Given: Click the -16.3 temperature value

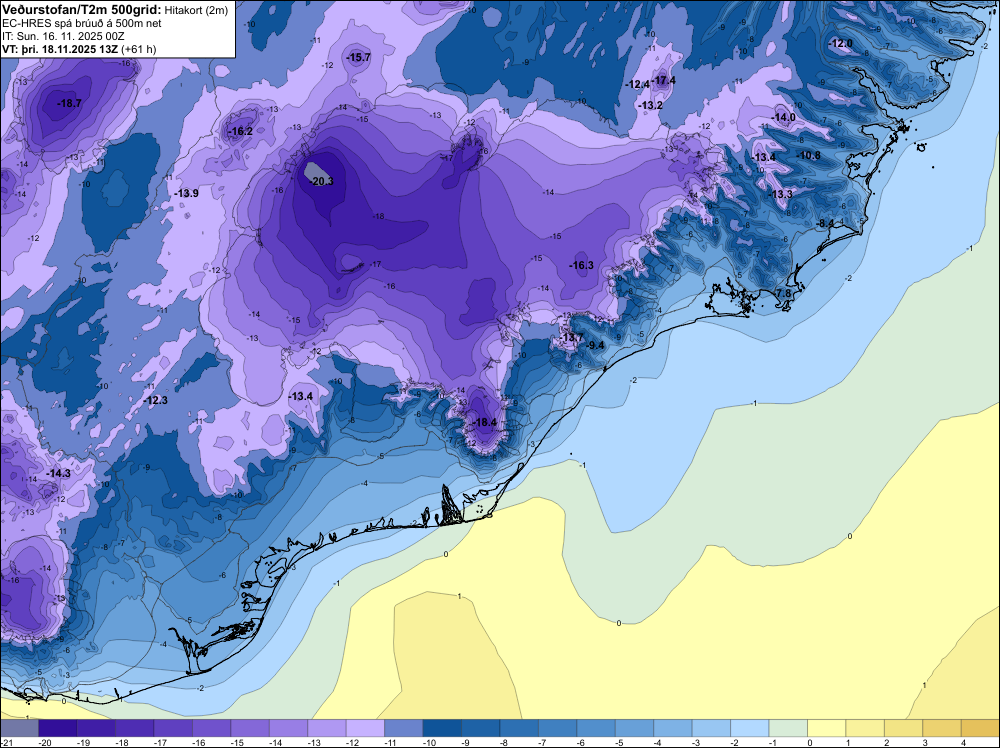Looking at the screenshot, I should 582,265.
